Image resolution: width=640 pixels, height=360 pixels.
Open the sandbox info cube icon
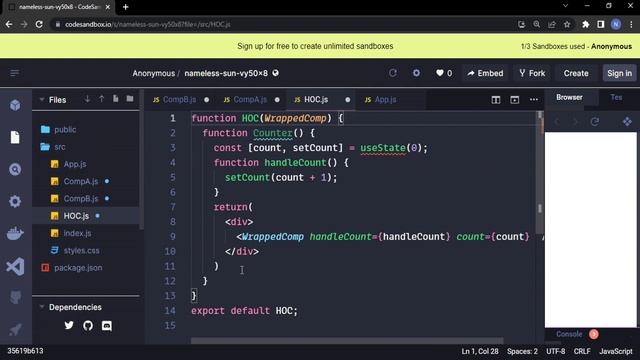(15, 105)
